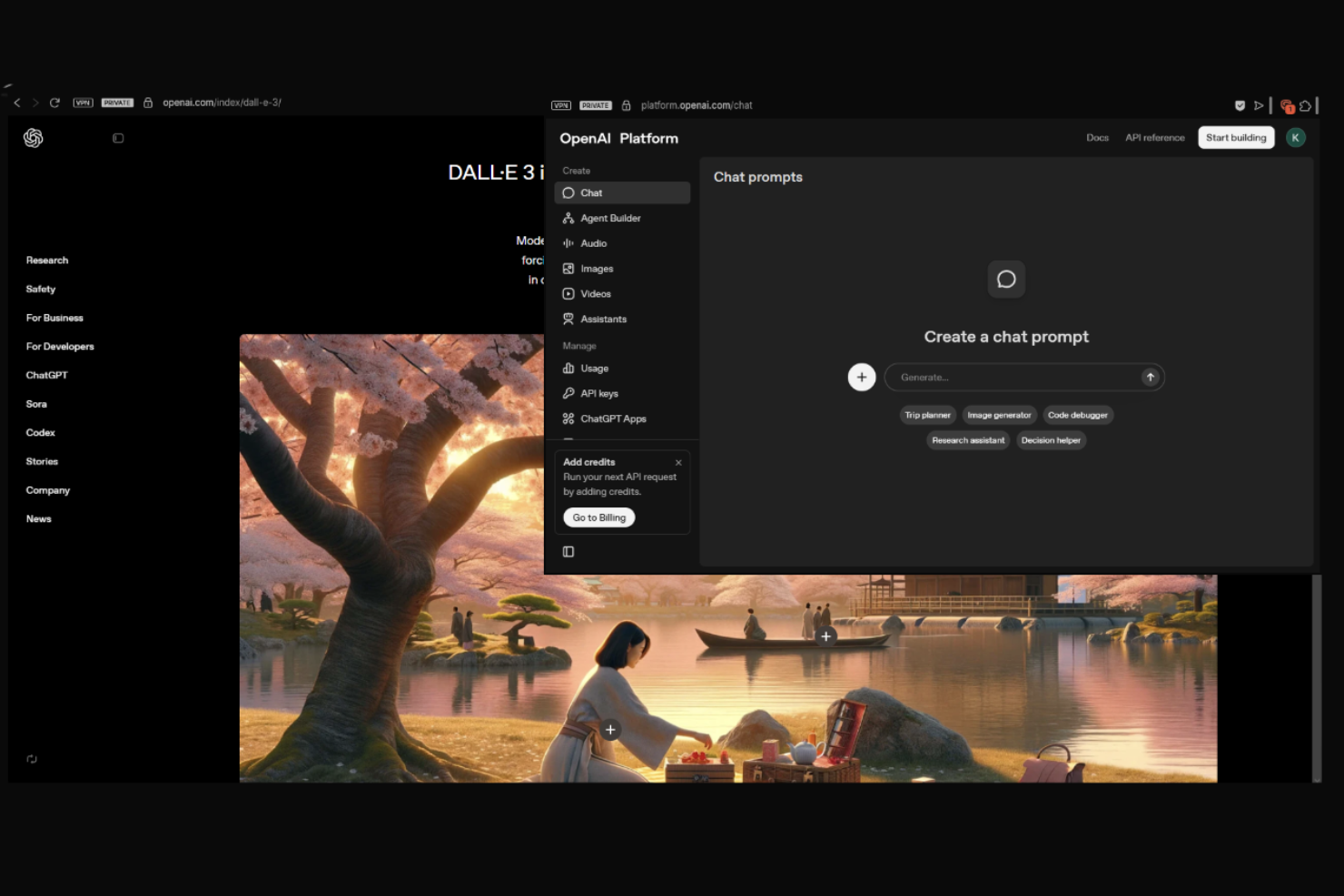The width and height of the screenshot is (1344, 896).
Task: Open Usage under Manage
Action: (x=622, y=369)
